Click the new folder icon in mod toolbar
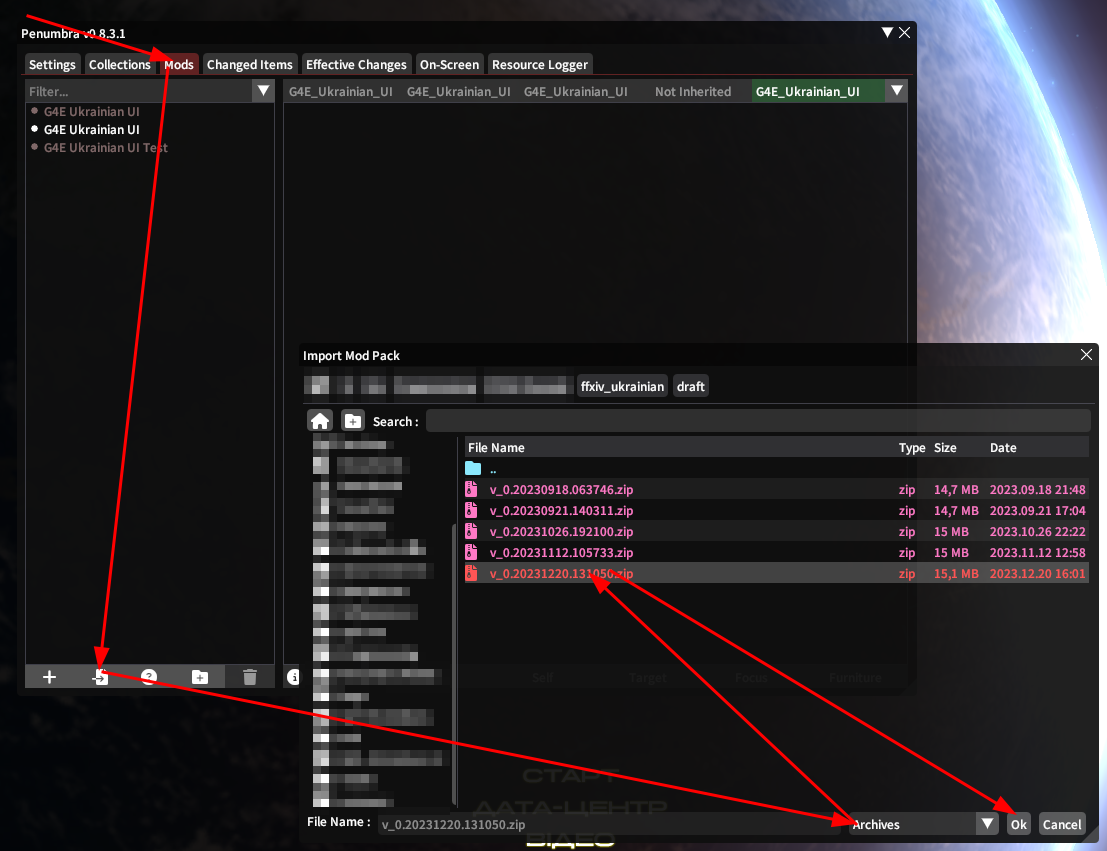 point(200,677)
